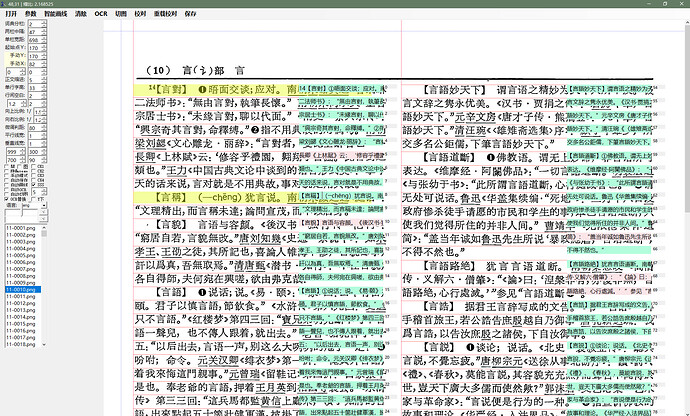Click the spinner field showing 90
The height and width of the screenshot is (416, 690).
pos(37,159)
